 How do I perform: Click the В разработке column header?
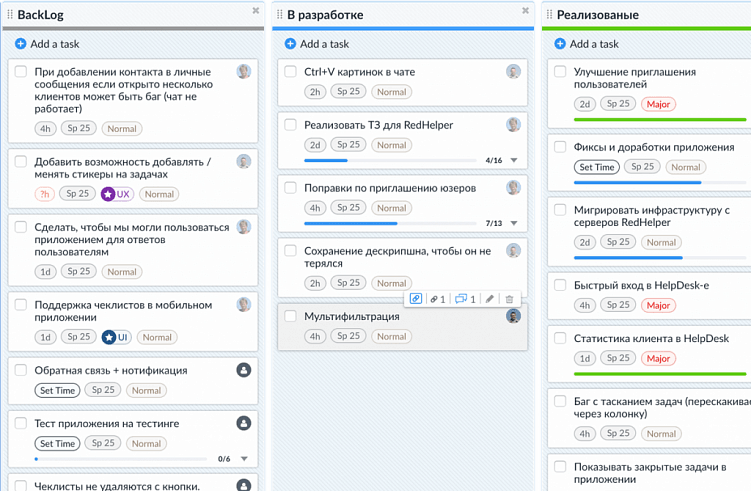pyautogui.click(x=325, y=15)
